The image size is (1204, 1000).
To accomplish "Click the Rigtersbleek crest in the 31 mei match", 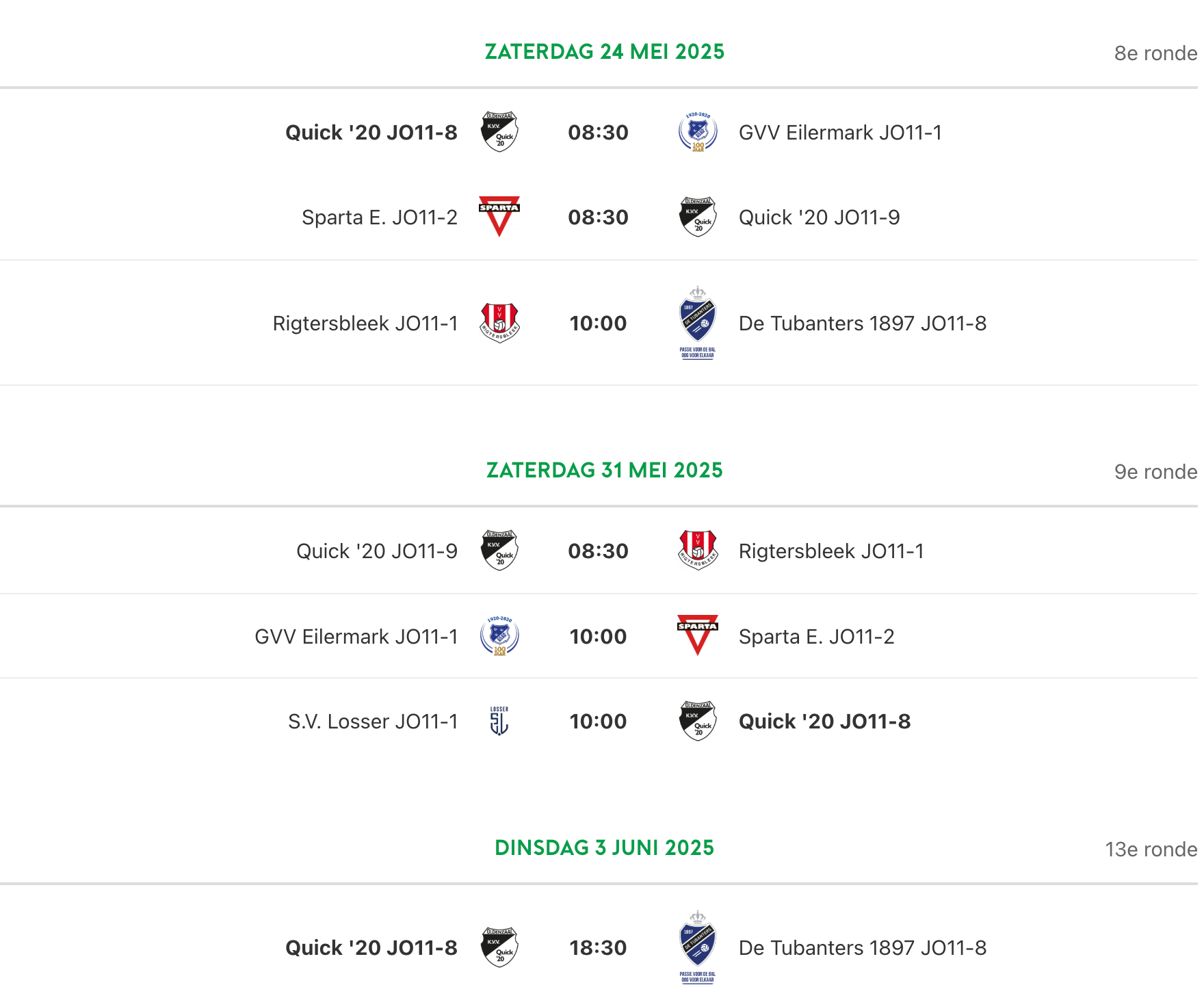I will (x=698, y=551).
